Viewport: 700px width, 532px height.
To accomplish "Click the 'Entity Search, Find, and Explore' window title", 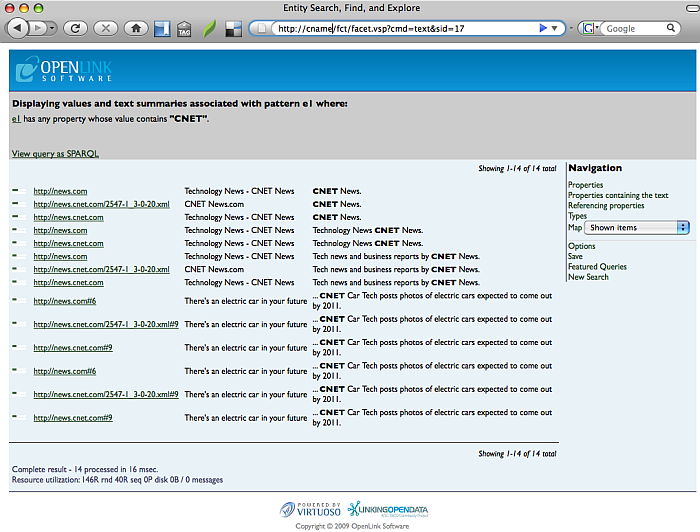I will coord(351,8).
